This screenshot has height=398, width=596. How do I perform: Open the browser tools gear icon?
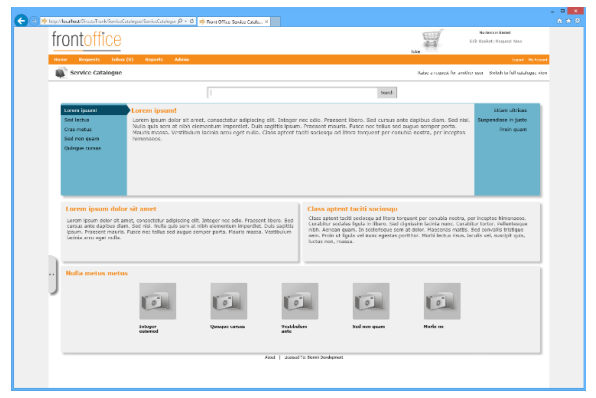pyautogui.click(x=578, y=21)
